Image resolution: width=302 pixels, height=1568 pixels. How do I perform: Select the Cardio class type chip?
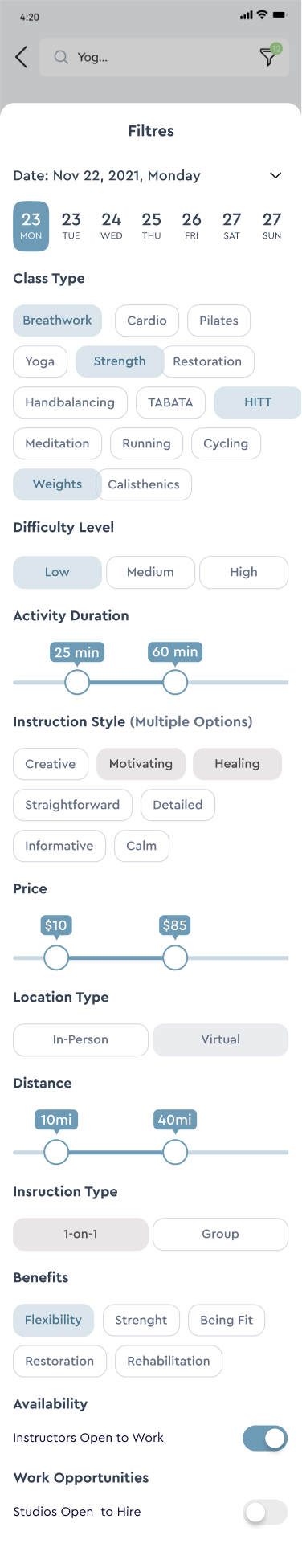(147, 321)
